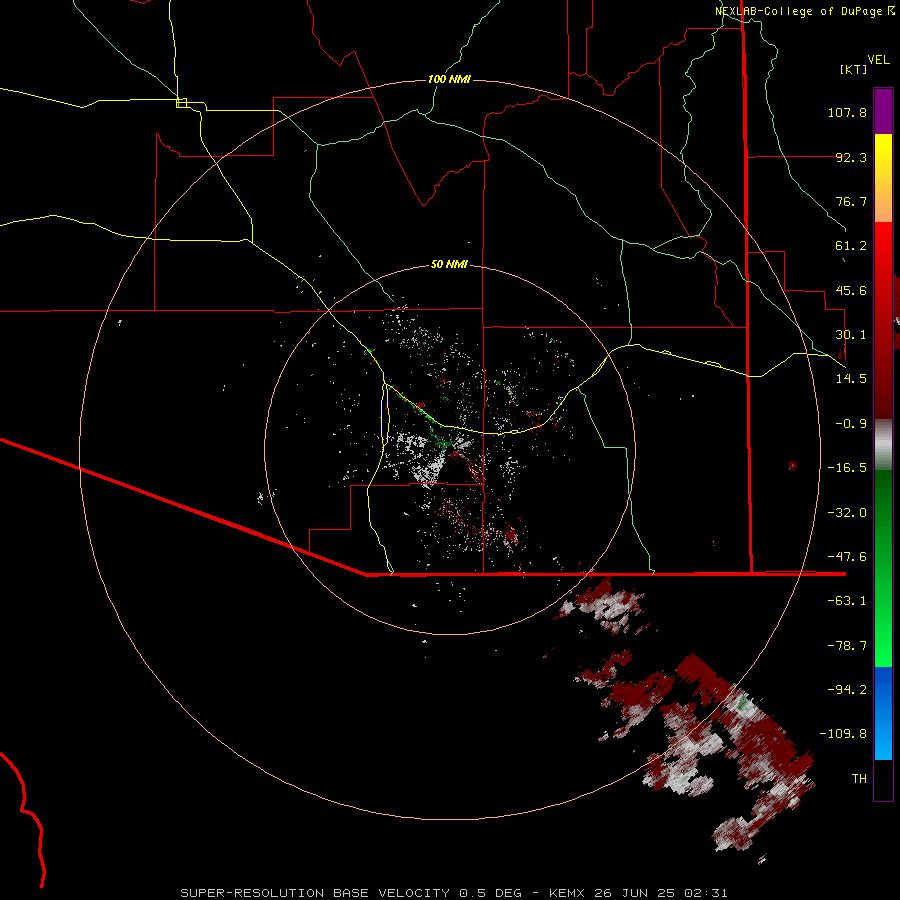Click the 45.6 velocity scale value
The width and height of the screenshot is (900, 900).
click(851, 290)
